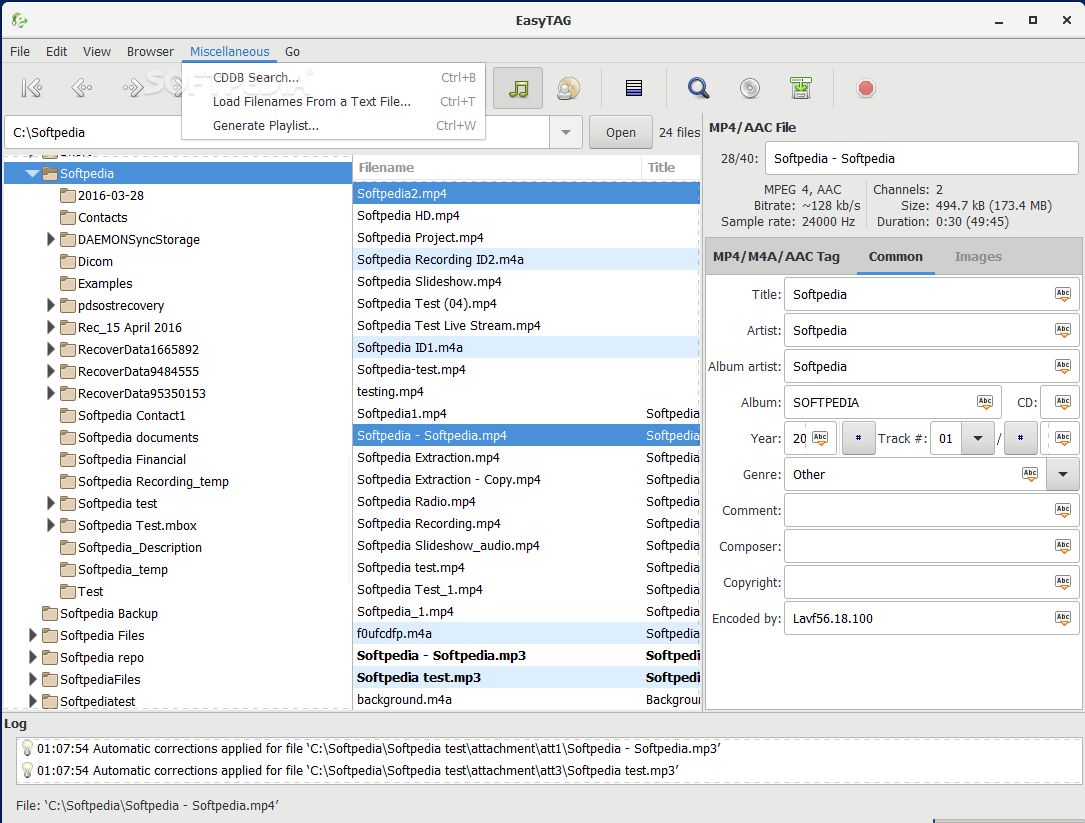This screenshot has width=1085, height=823.
Task: Select the Softpedia Backup folder
Action: (x=109, y=613)
